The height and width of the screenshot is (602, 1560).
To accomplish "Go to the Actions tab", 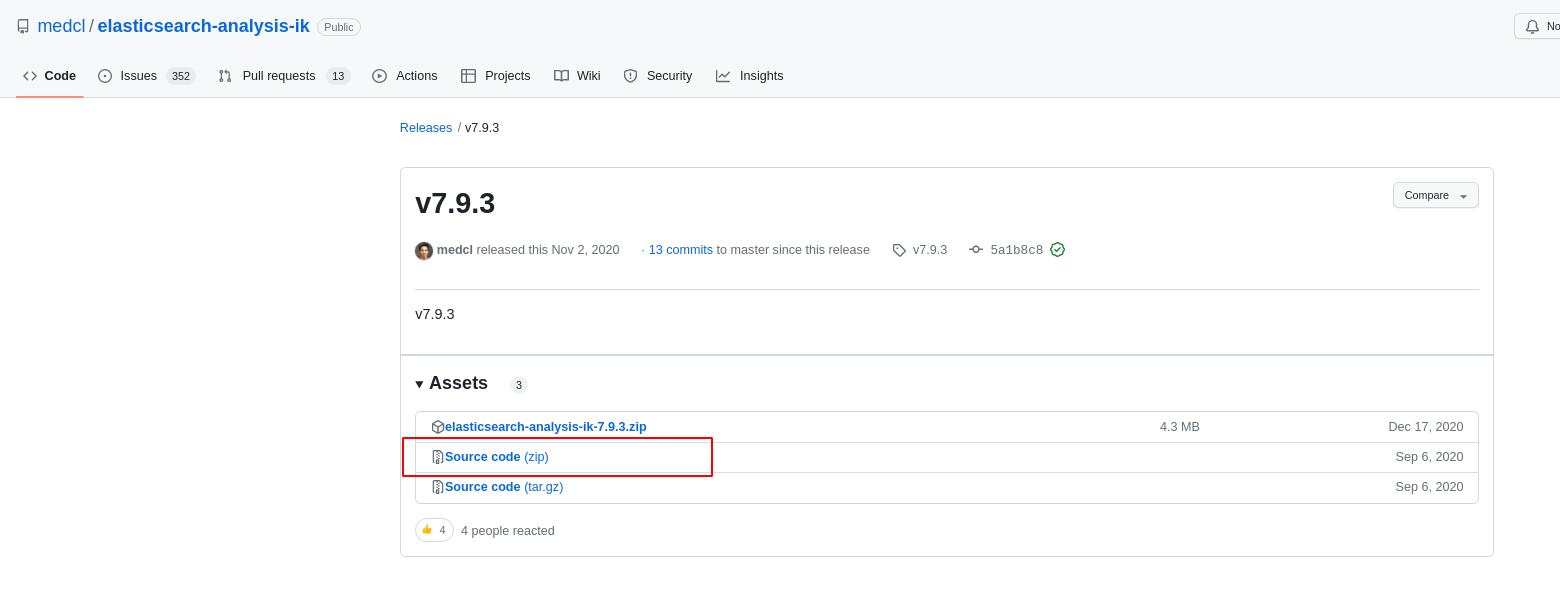I will pos(404,76).
